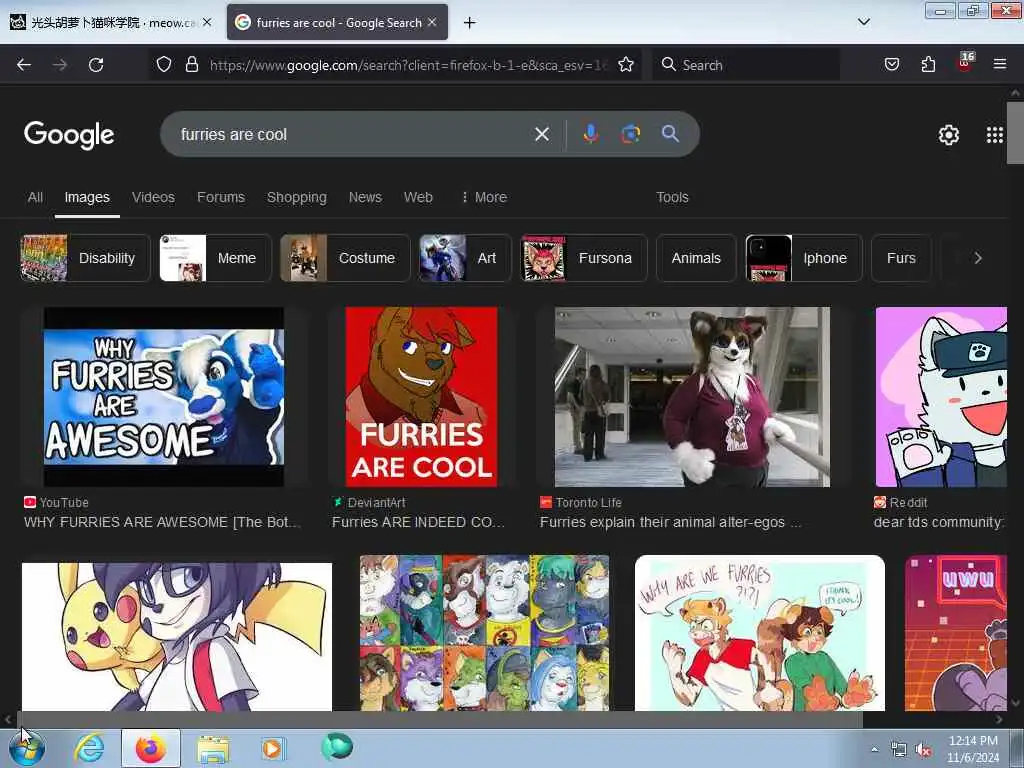1024x768 pixels.
Task: Click the site padlock security icon
Action: coord(191,65)
